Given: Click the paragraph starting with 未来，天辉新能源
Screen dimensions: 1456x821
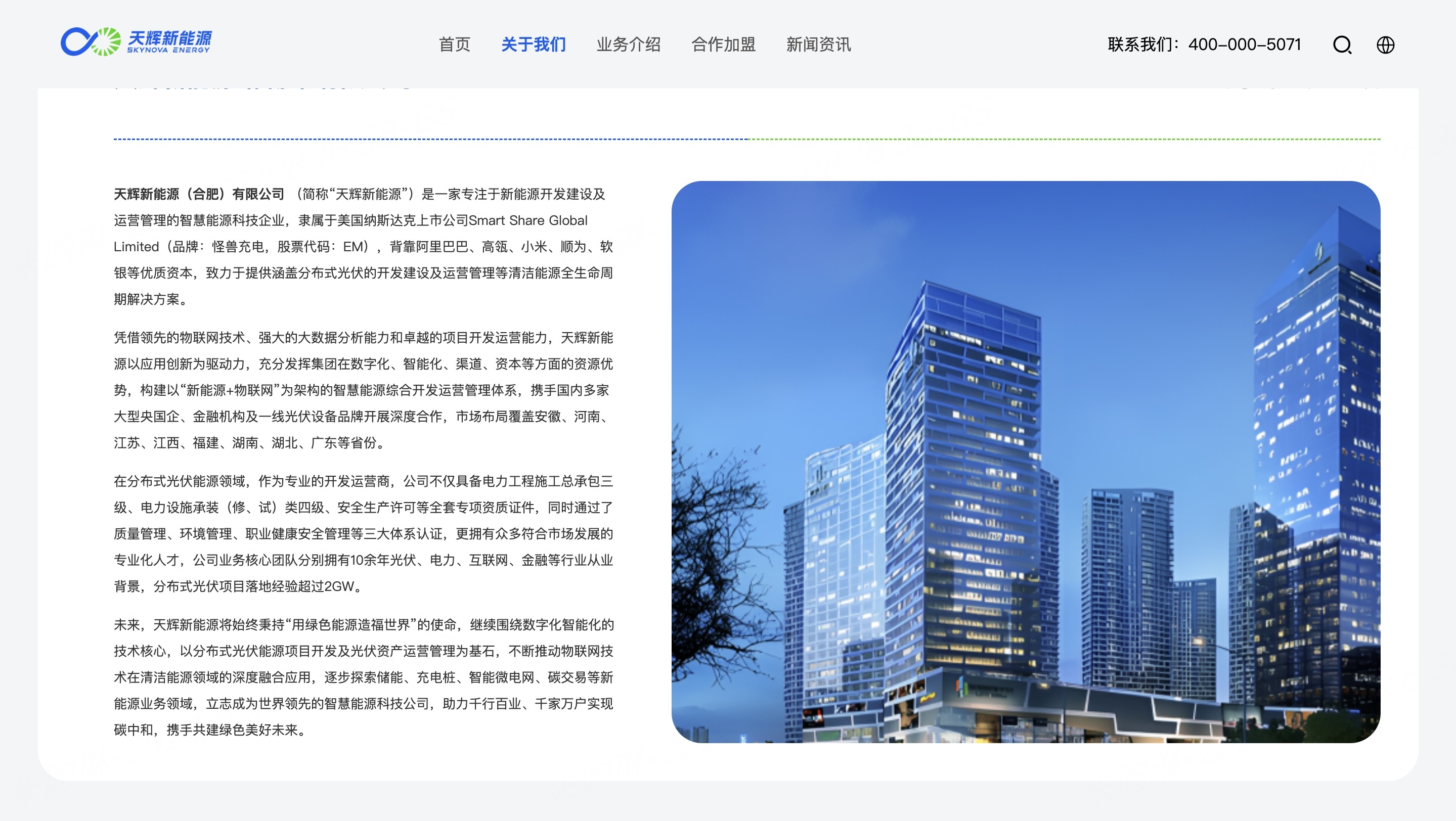Looking at the screenshot, I should tap(363, 677).
